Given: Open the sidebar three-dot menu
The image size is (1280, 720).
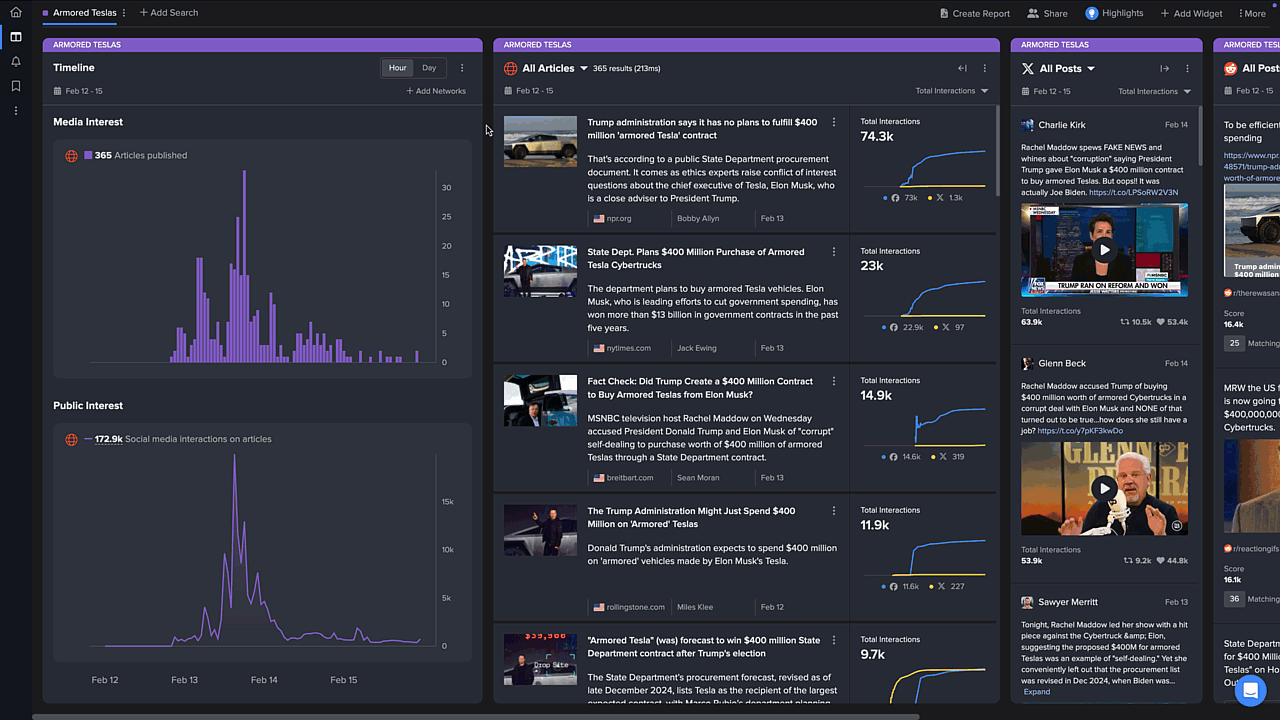Looking at the screenshot, I should click(15, 111).
